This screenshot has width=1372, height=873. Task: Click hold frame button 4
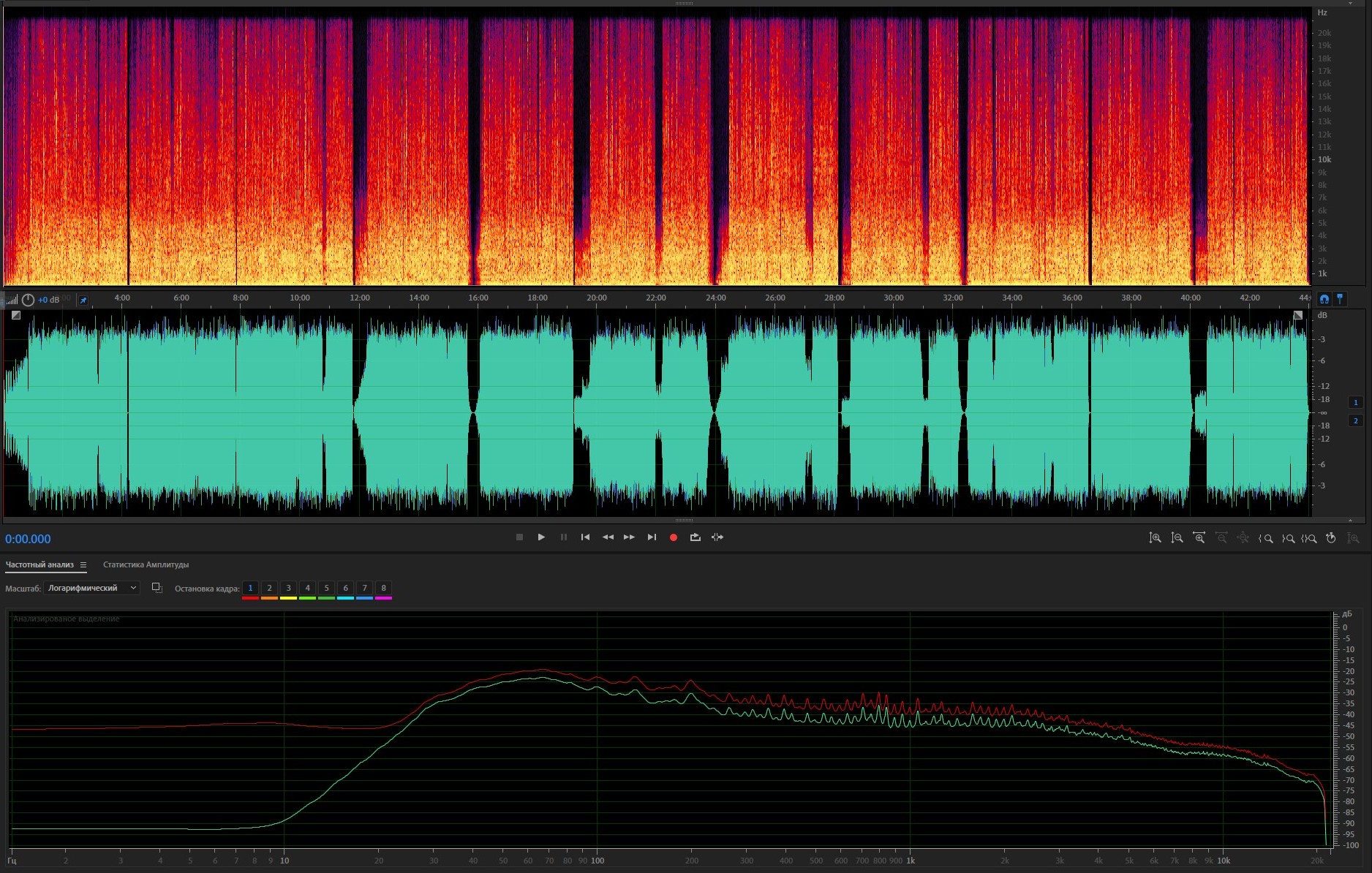point(307,589)
